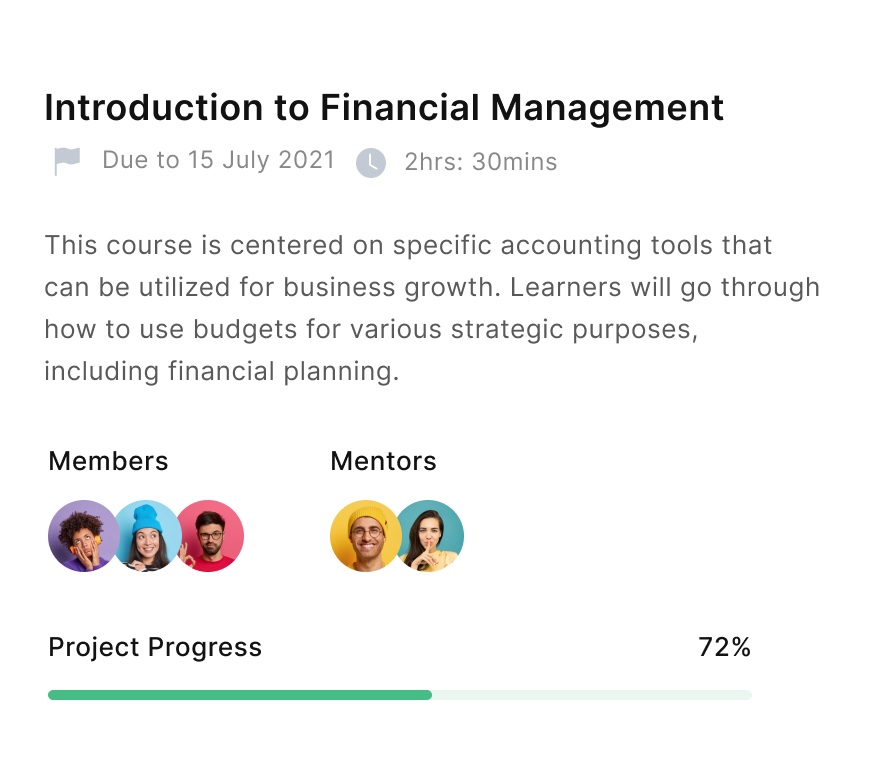
Task: Open the Introduction to Financial Management title
Action: point(384,107)
